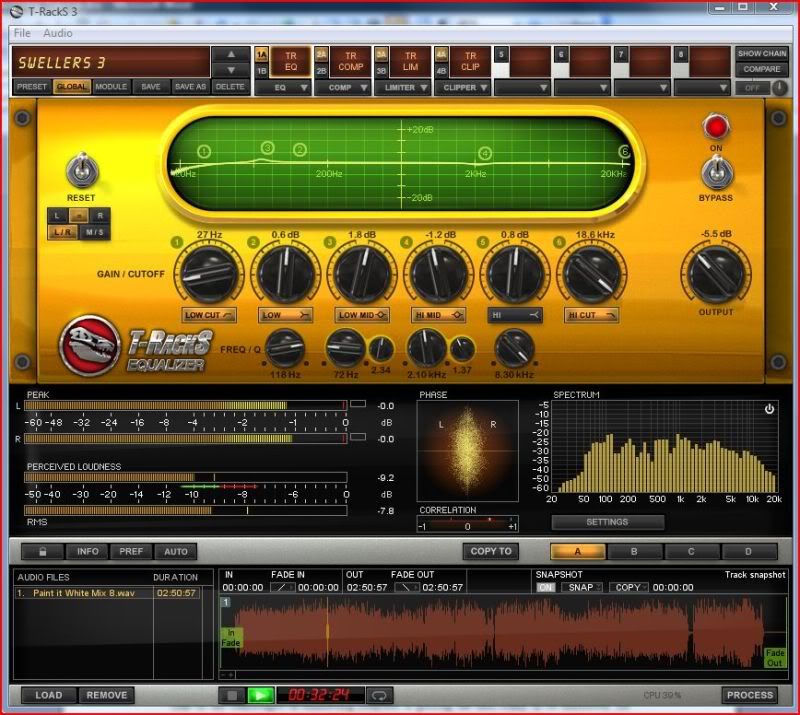
Task: Click the band 3 low mid gain knob
Action: pyautogui.click(x=362, y=274)
